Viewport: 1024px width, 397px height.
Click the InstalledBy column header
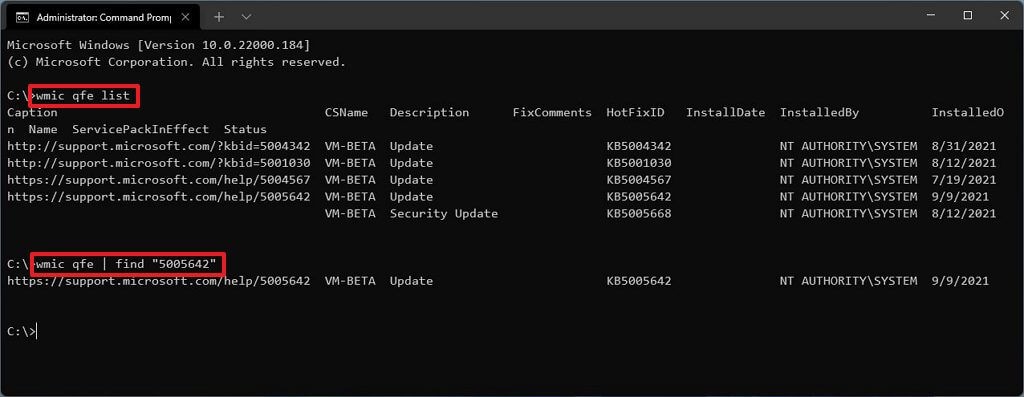819,112
